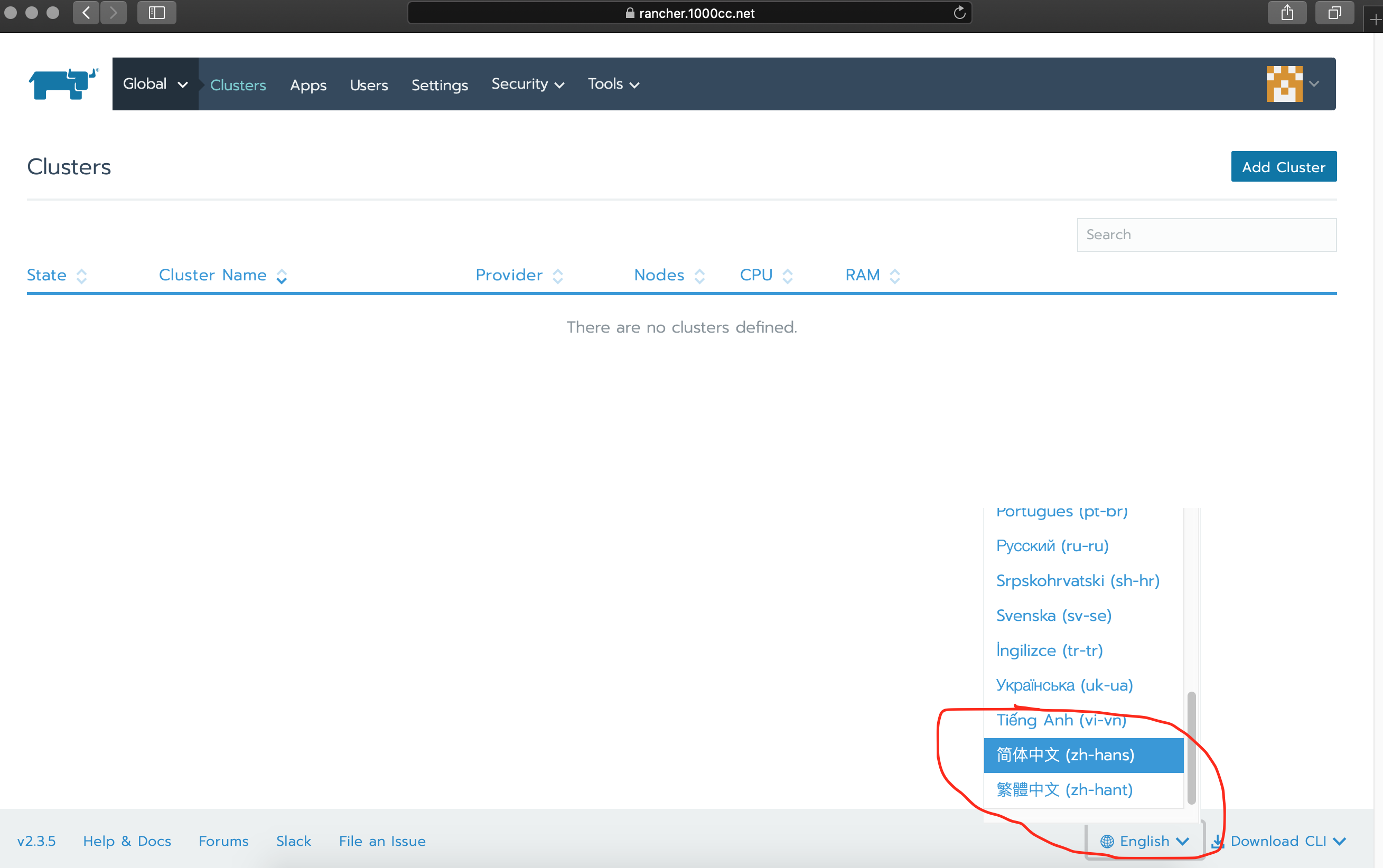Screen dimensions: 1383x868
Task: Click the globe language icon in footer
Action: [1107, 841]
